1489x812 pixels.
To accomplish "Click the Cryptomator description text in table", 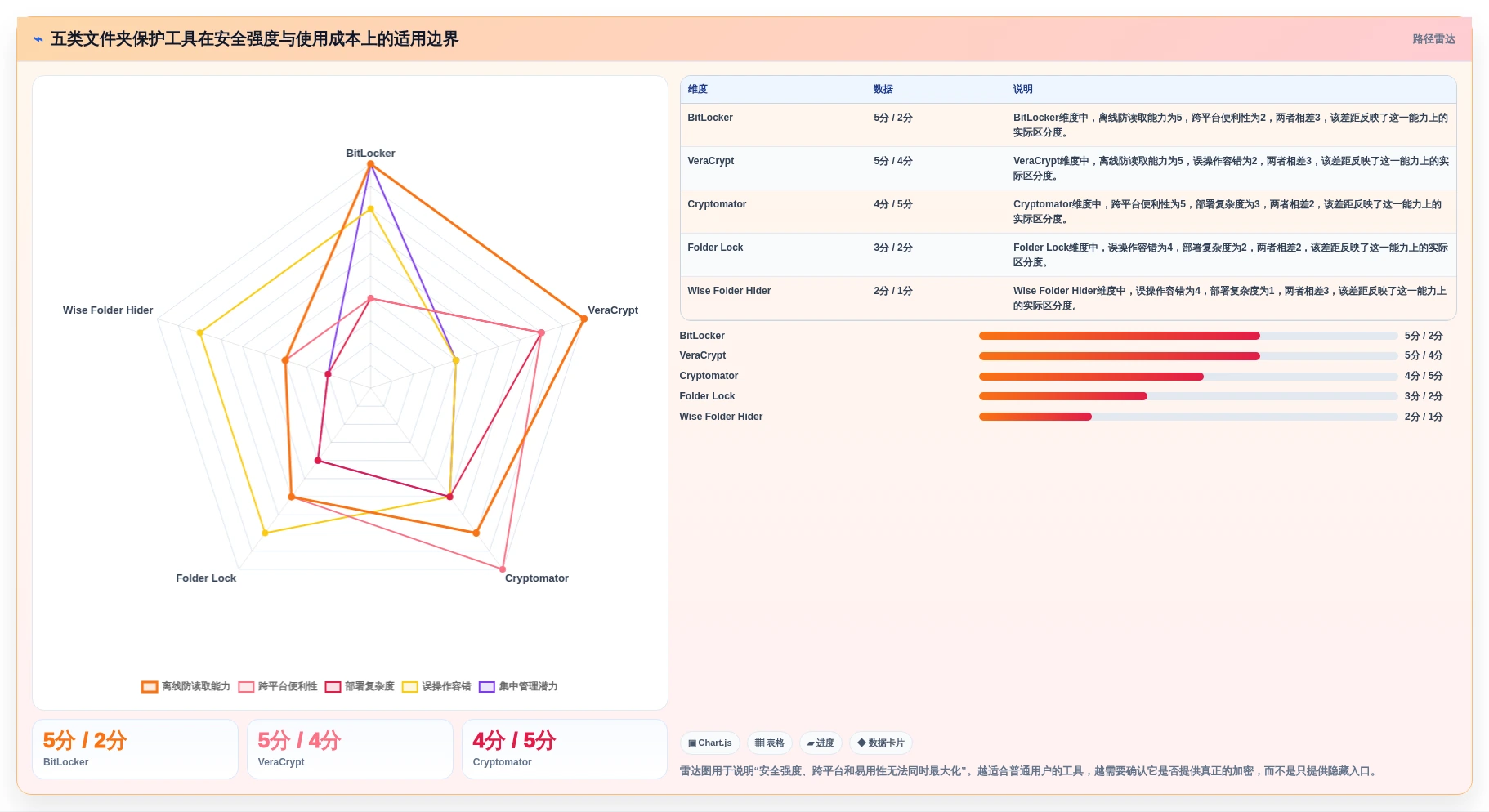I will tap(1227, 212).
